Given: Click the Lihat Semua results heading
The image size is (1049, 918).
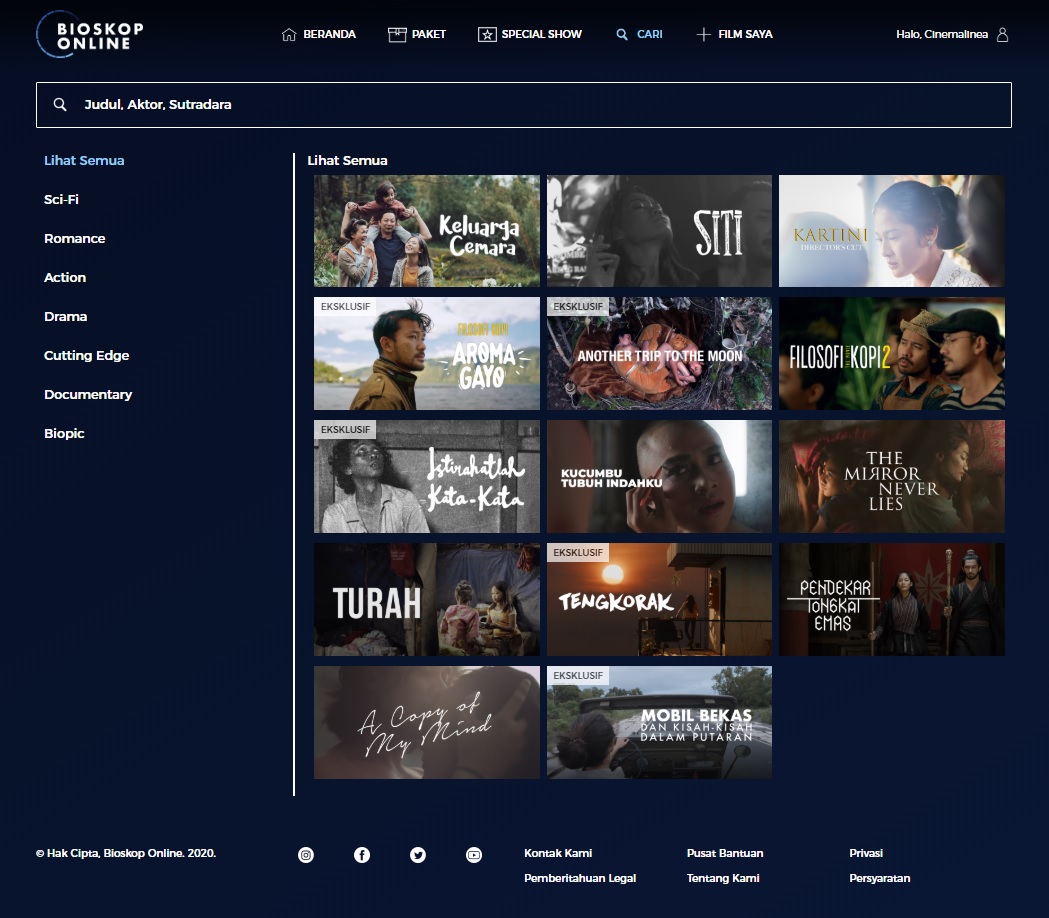Looking at the screenshot, I should tap(347, 161).
